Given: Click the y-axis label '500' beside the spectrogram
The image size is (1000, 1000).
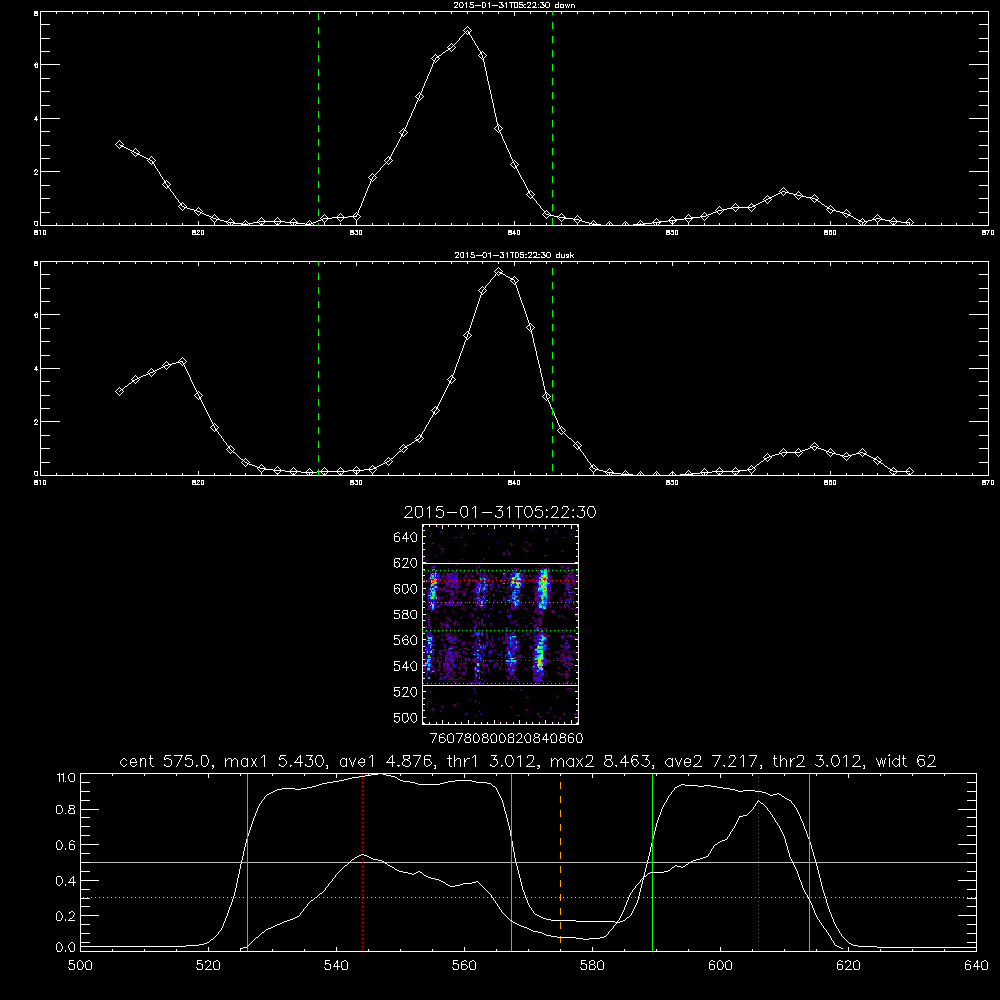Looking at the screenshot, I should point(405,717).
